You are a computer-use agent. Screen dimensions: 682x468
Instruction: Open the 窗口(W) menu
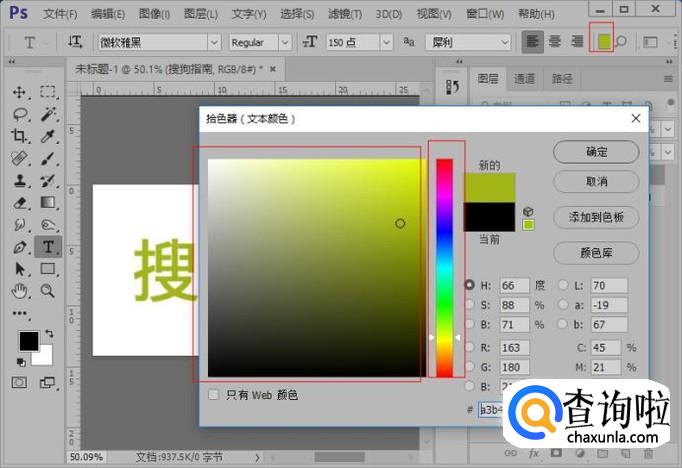(x=485, y=14)
